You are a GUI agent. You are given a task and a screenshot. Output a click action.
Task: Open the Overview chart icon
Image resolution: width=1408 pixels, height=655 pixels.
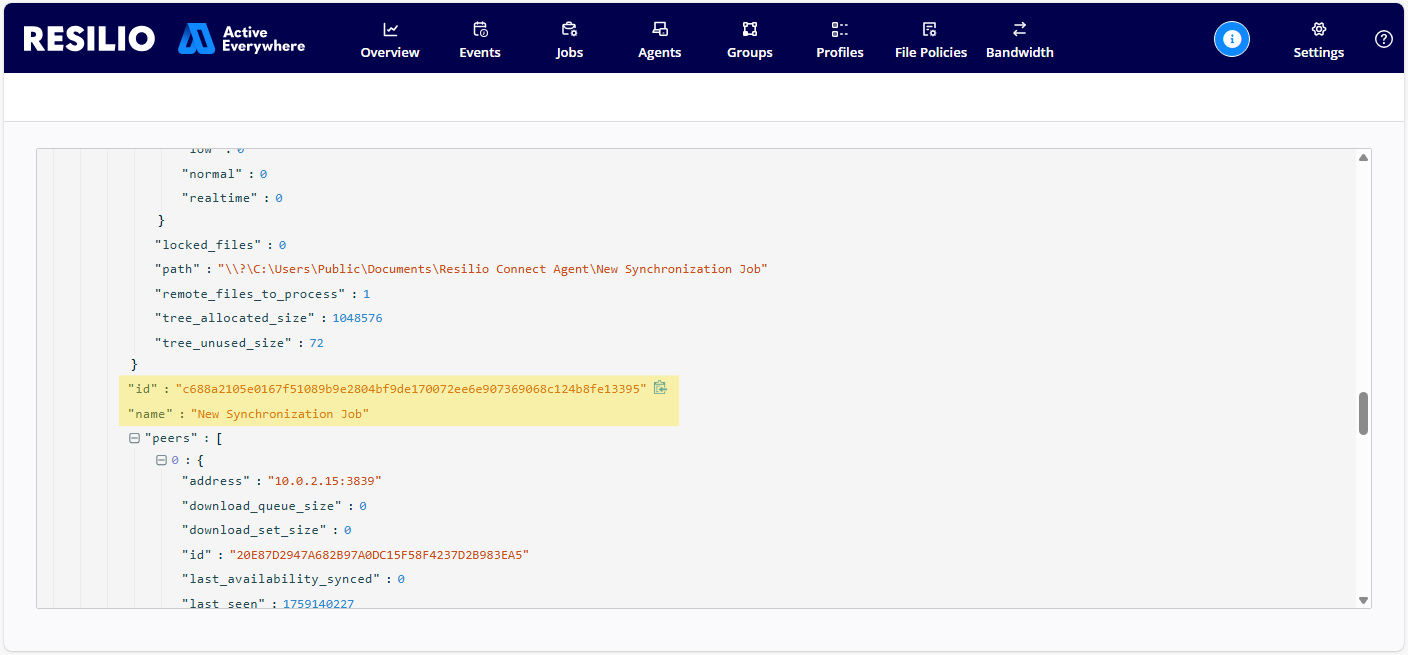(x=390, y=30)
